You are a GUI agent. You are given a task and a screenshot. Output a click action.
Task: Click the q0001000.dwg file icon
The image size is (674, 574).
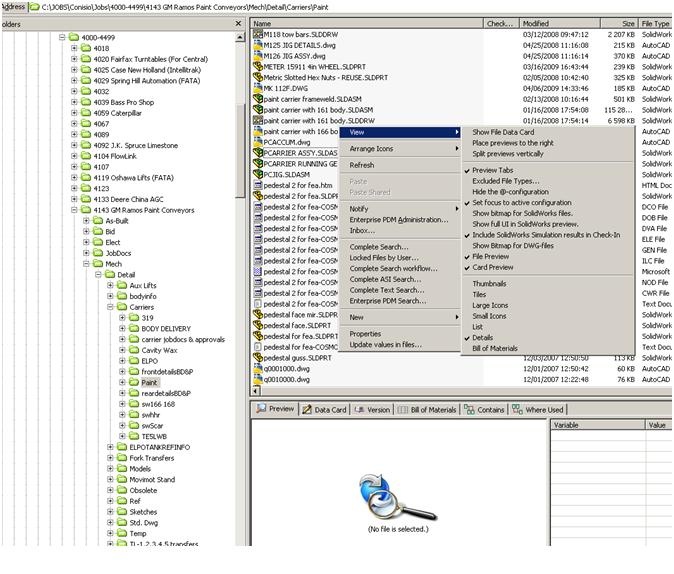257,368
